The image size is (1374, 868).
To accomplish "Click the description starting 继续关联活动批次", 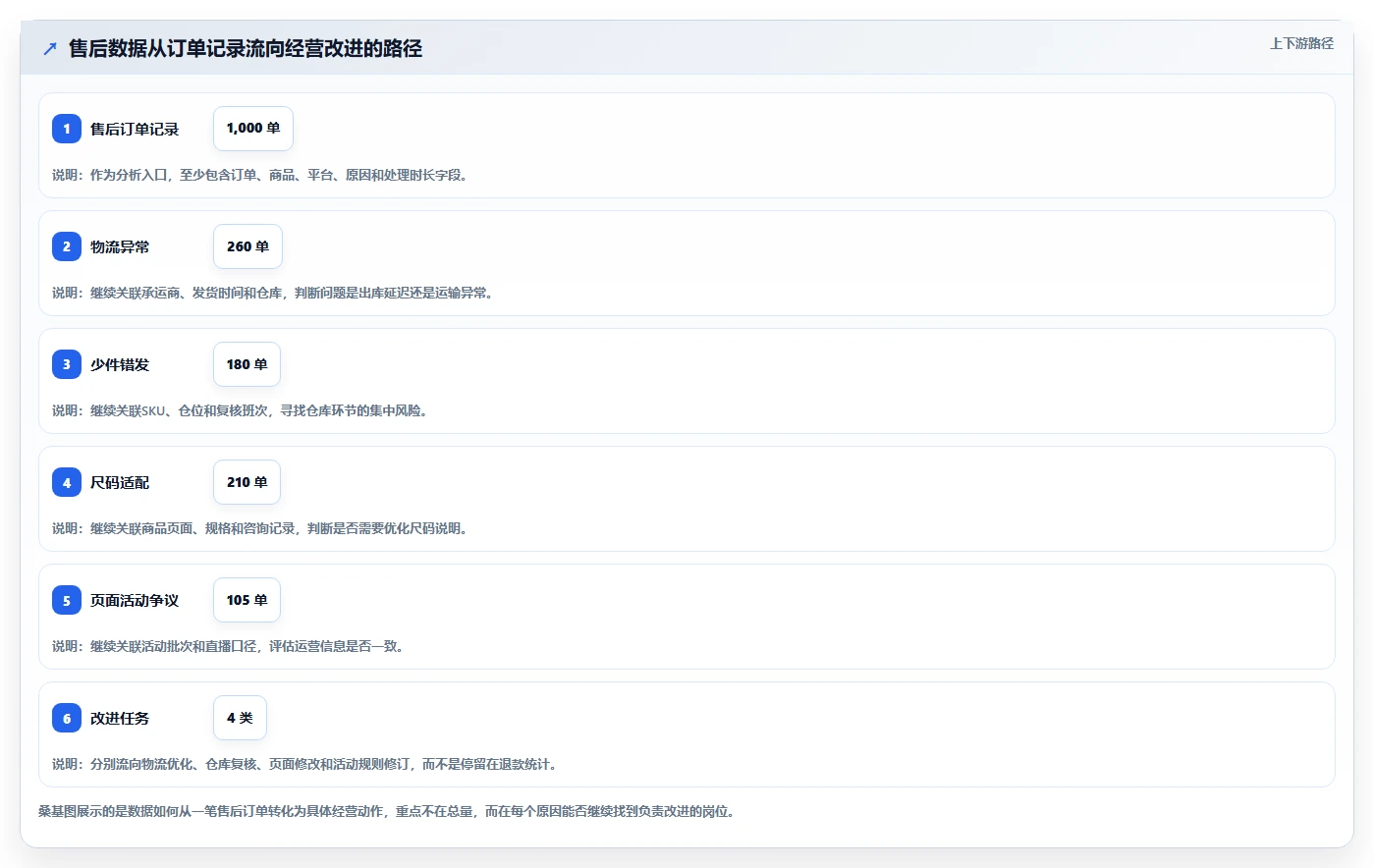I will (231, 646).
